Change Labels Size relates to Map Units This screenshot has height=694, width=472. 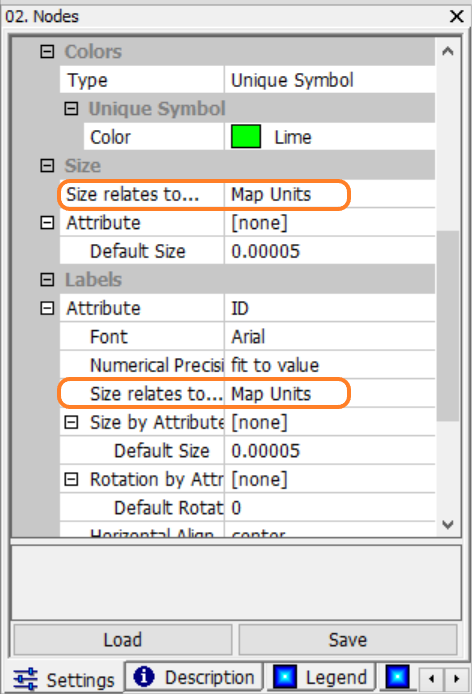pos(329,394)
